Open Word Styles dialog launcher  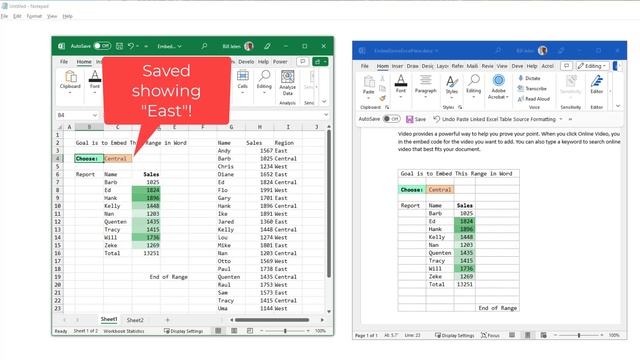pos(460,107)
